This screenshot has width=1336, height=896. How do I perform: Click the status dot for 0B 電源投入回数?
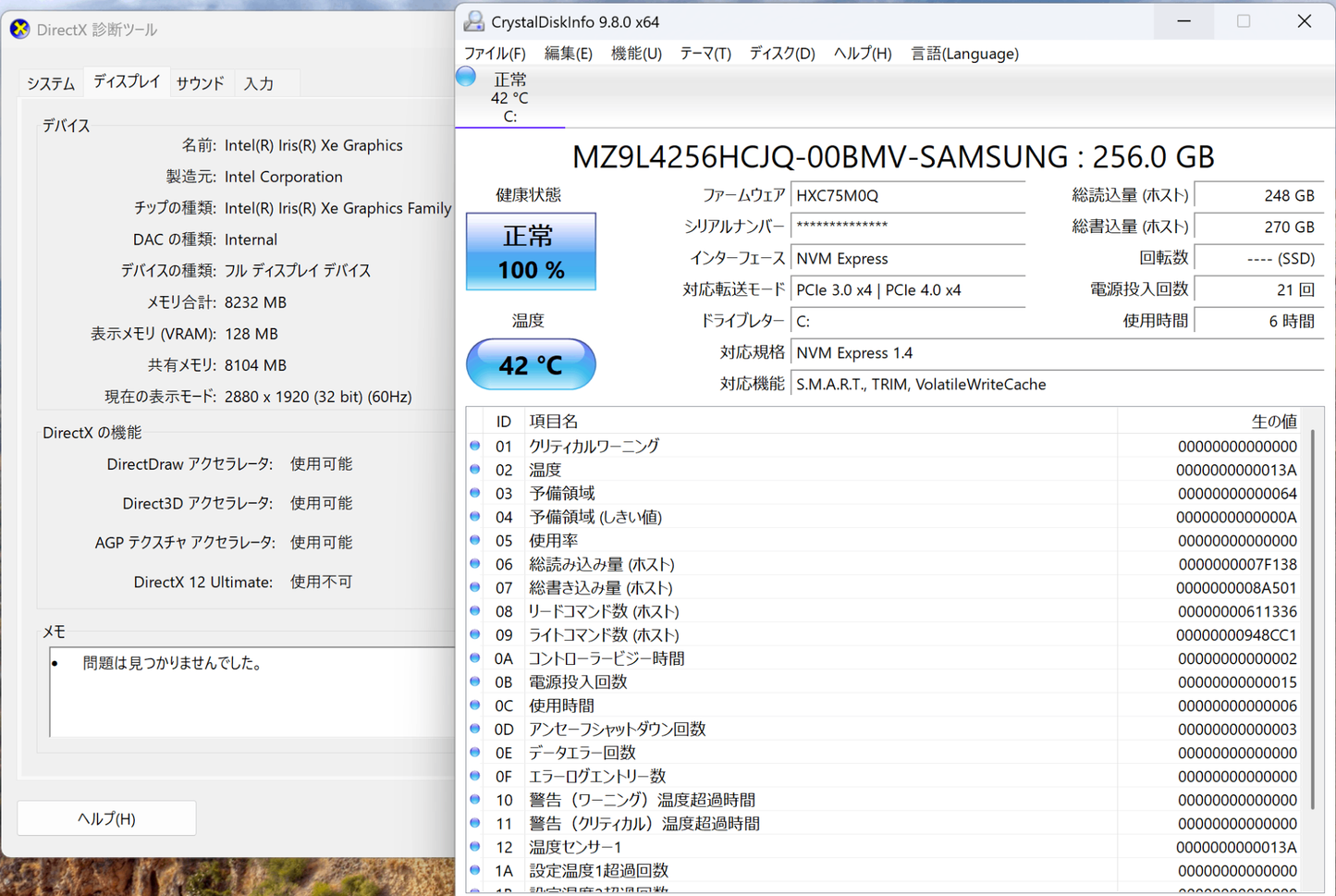[475, 681]
